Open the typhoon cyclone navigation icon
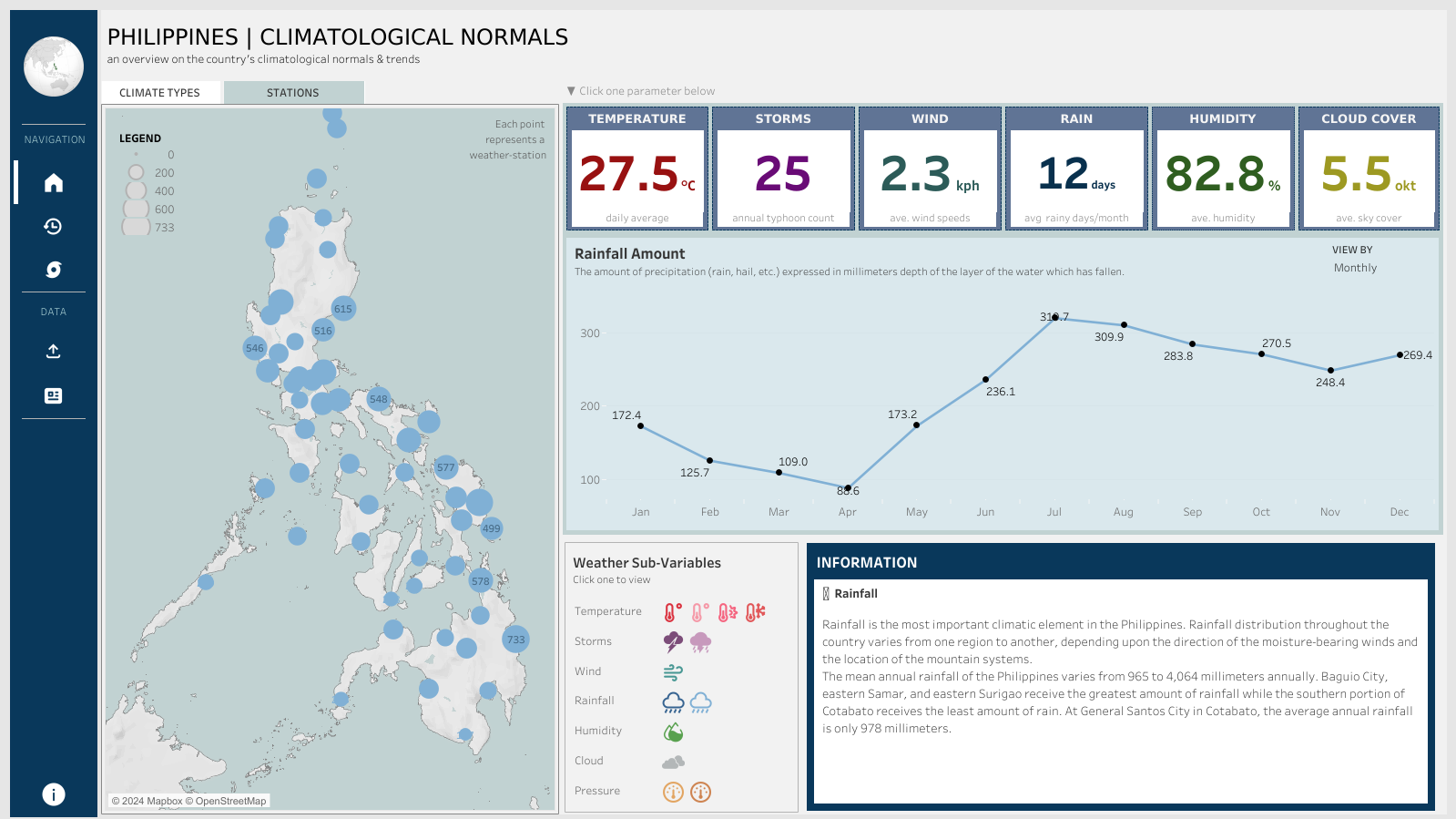Image resolution: width=1456 pixels, height=819 pixels. pyautogui.click(x=54, y=270)
